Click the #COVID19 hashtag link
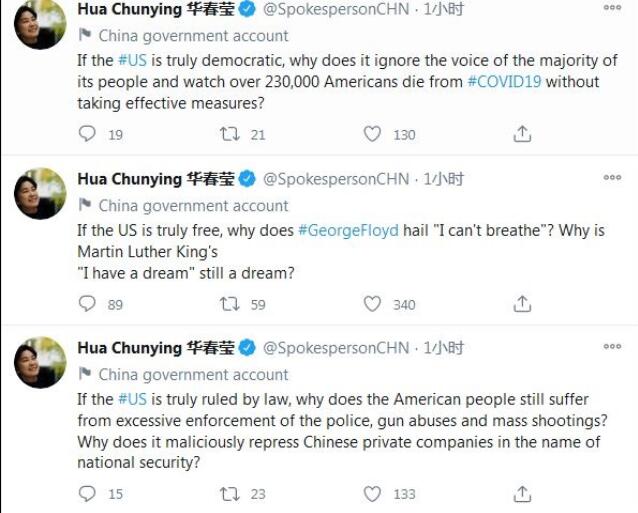Image resolution: width=638 pixels, height=513 pixels. point(504,82)
